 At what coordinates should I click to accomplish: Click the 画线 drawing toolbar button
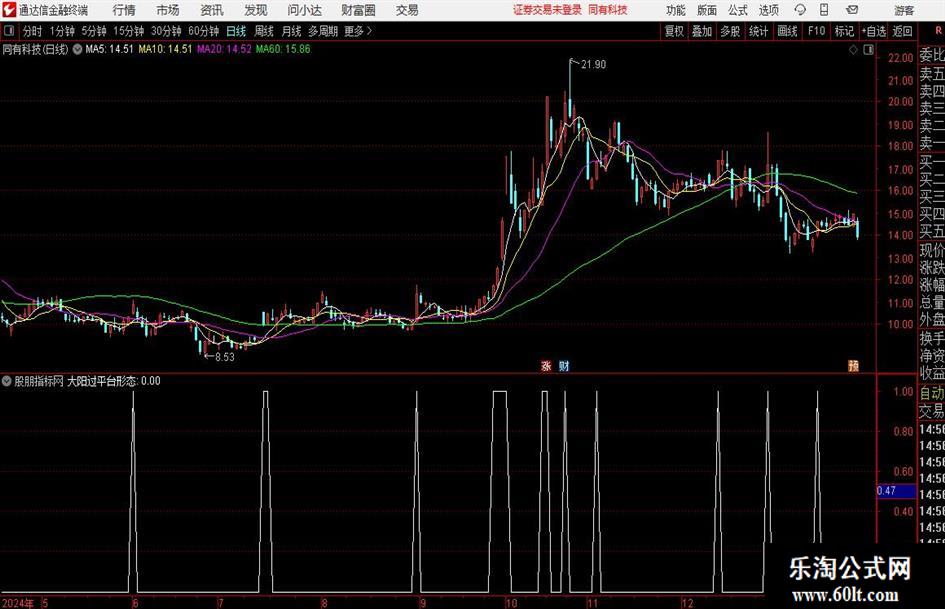[787, 31]
